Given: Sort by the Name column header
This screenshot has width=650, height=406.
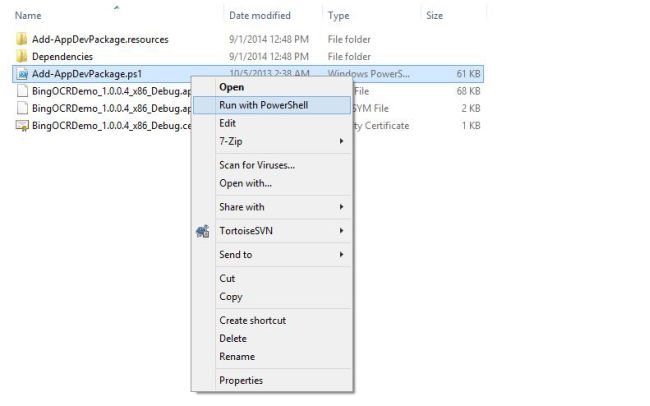Looking at the screenshot, I should (28, 15).
